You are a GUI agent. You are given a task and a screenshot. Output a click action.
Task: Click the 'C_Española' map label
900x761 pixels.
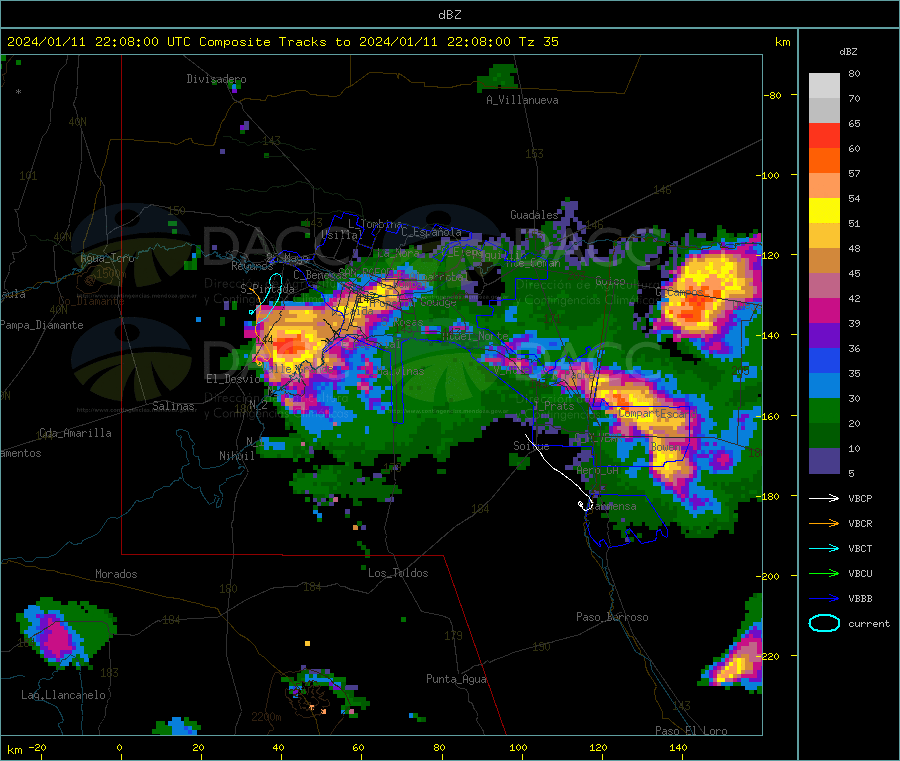(x=431, y=232)
